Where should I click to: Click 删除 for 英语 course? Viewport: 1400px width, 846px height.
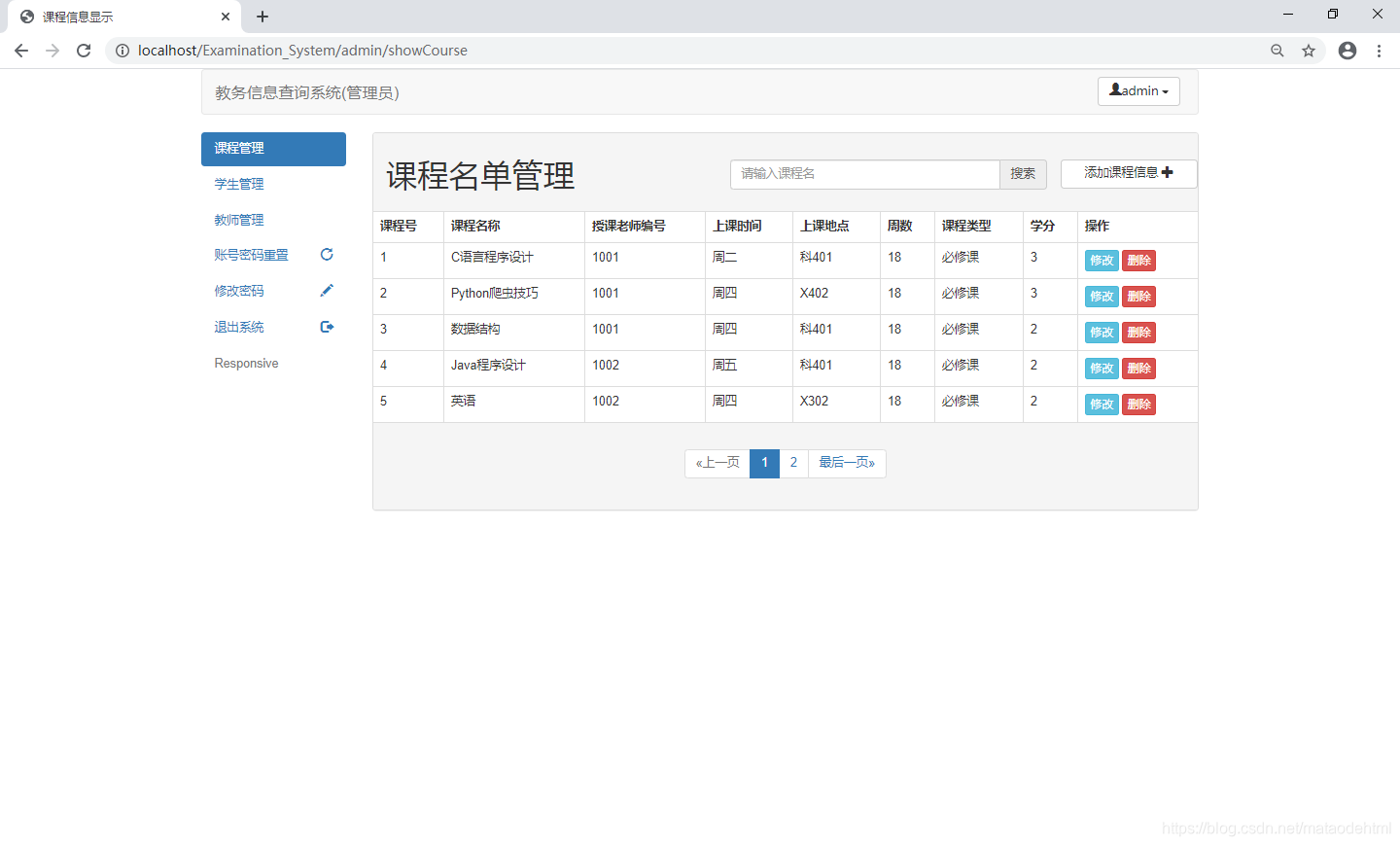(x=1138, y=405)
